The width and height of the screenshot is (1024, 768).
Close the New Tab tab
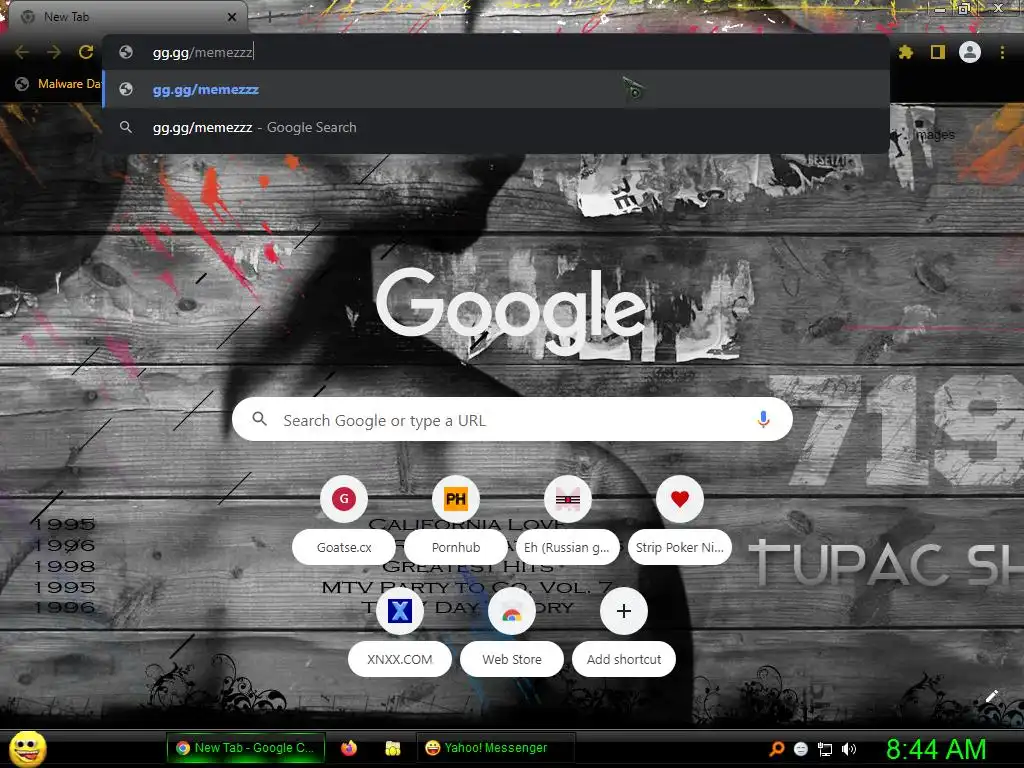pos(232,17)
